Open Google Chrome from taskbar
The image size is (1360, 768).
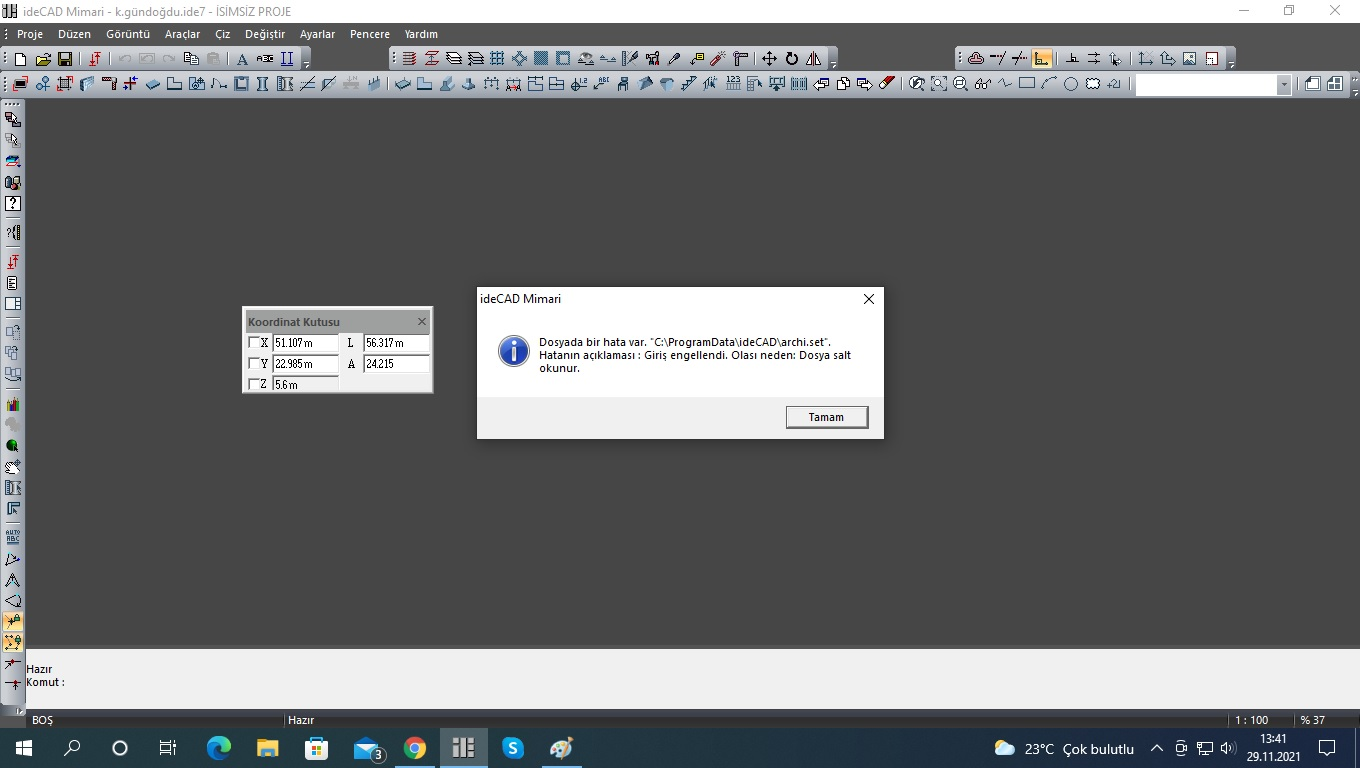[415, 748]
